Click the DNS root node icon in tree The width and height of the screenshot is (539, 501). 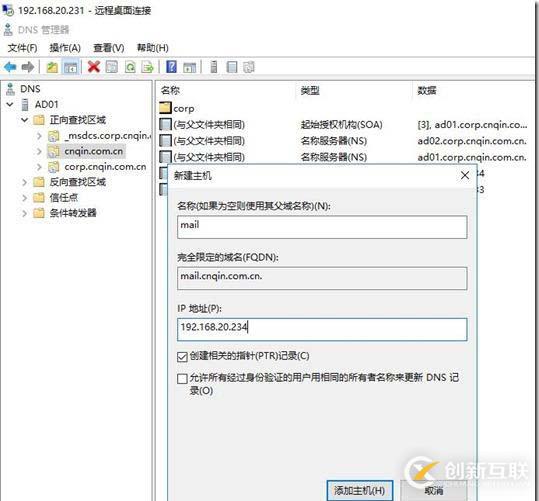click(11, 89)
